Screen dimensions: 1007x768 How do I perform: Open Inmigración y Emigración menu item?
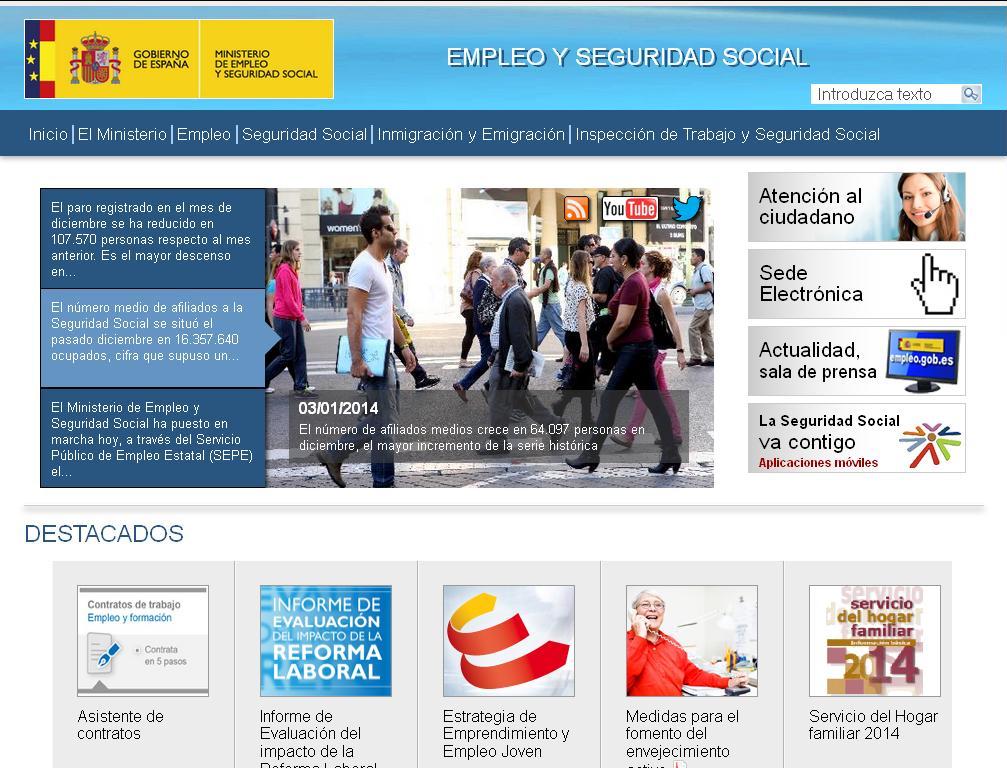coord(471,134)
